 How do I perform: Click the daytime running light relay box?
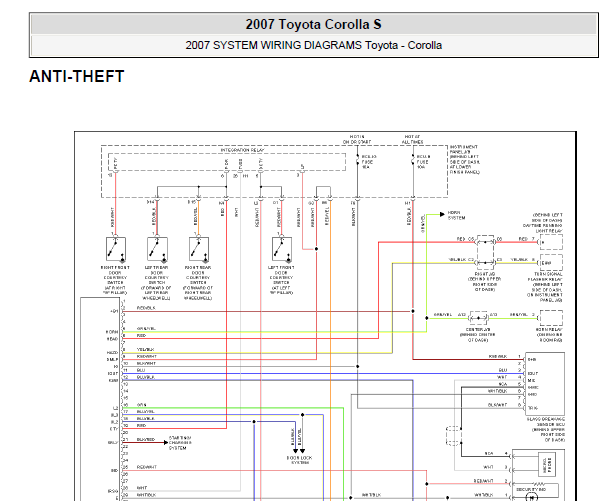pyautogui.click(x=551, y=242)
